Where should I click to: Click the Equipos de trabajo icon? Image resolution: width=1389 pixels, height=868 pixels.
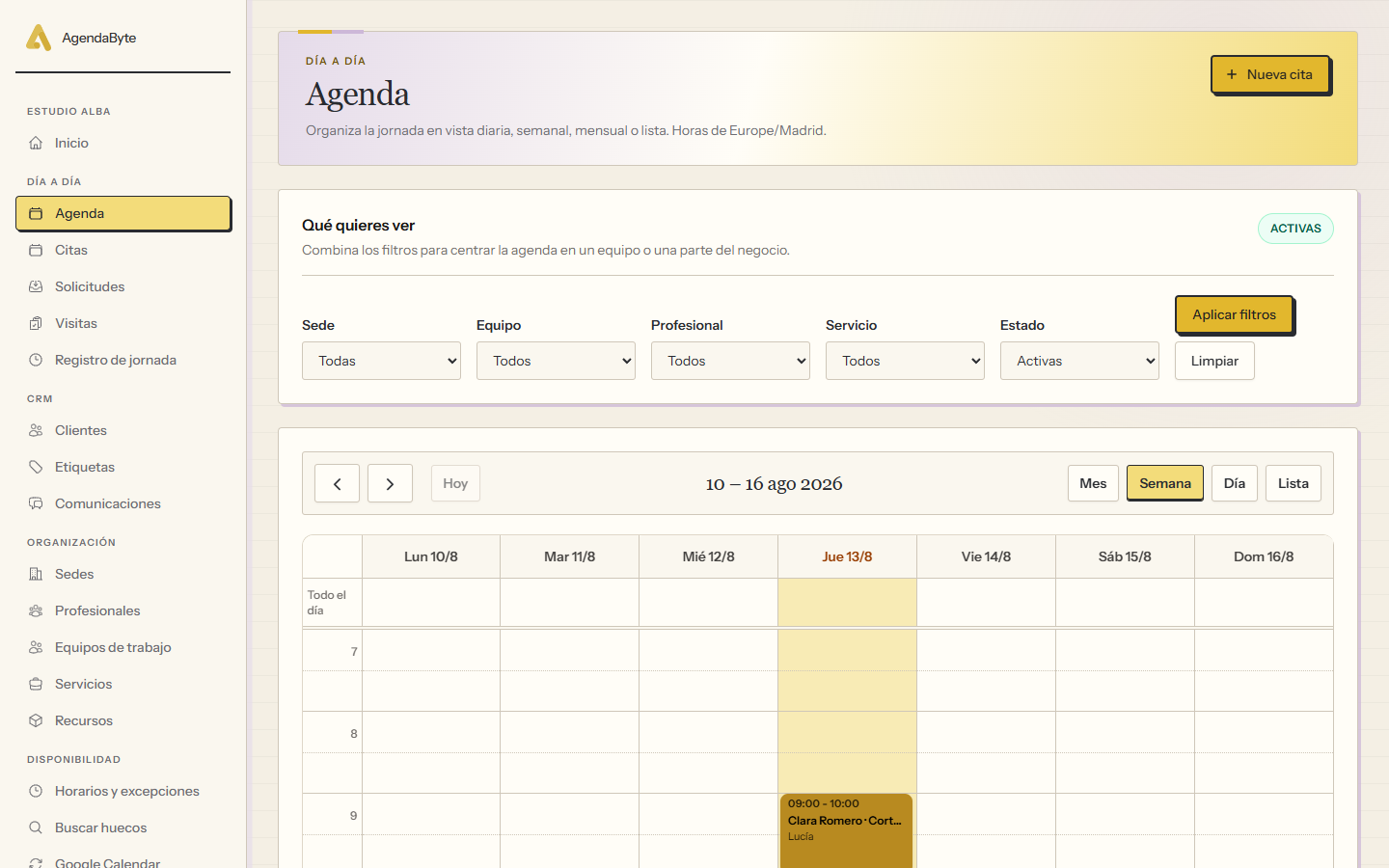coord(36,647)
